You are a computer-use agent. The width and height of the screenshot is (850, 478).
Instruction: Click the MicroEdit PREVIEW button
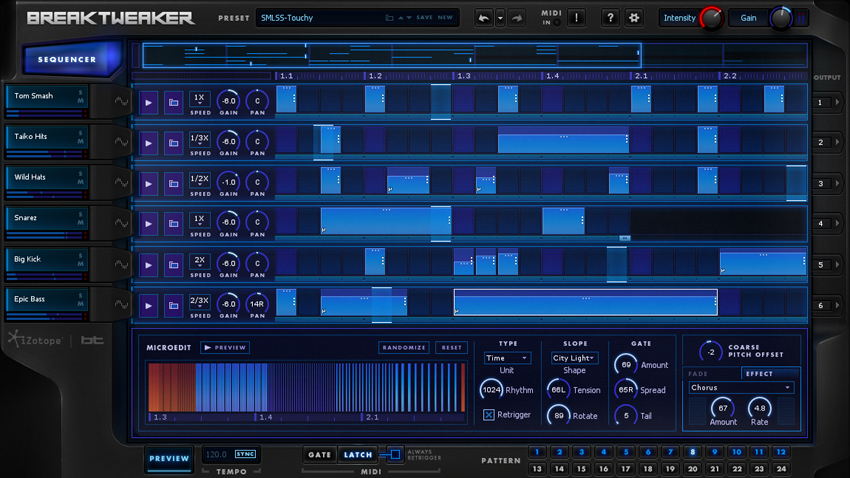[225, 347]
